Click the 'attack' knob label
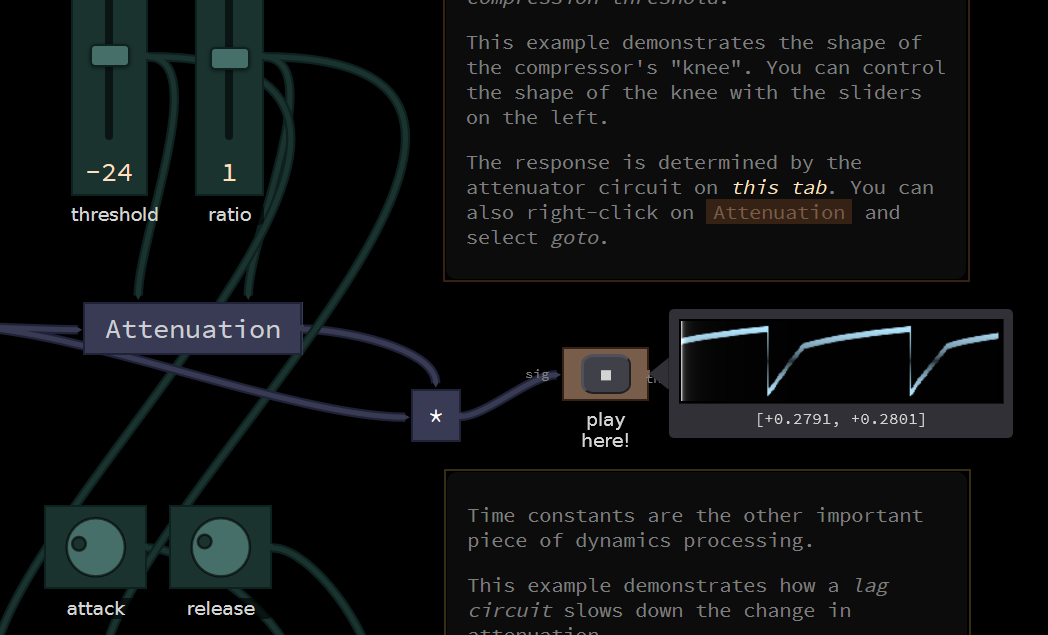The width and height of the screenshot is (1048, 635). (96, 609)
